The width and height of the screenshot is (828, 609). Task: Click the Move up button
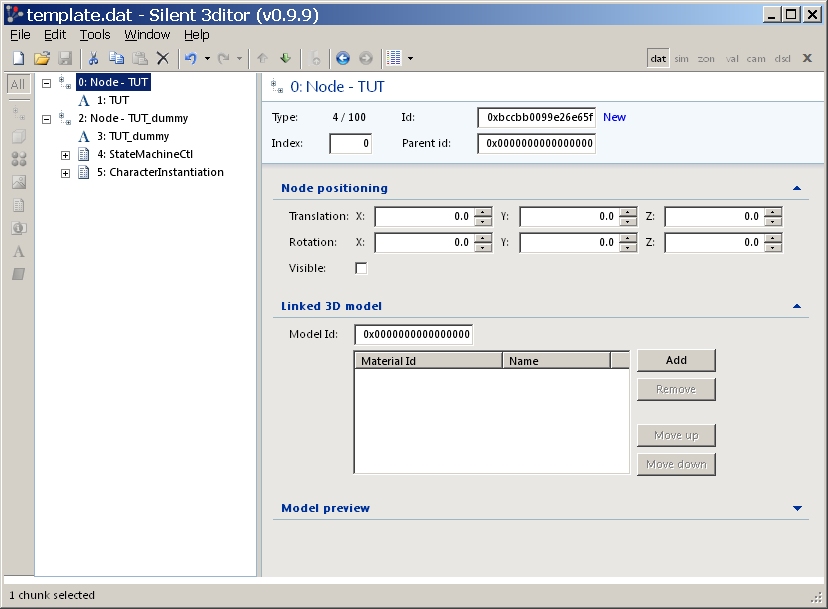click(x=676, y=435)
